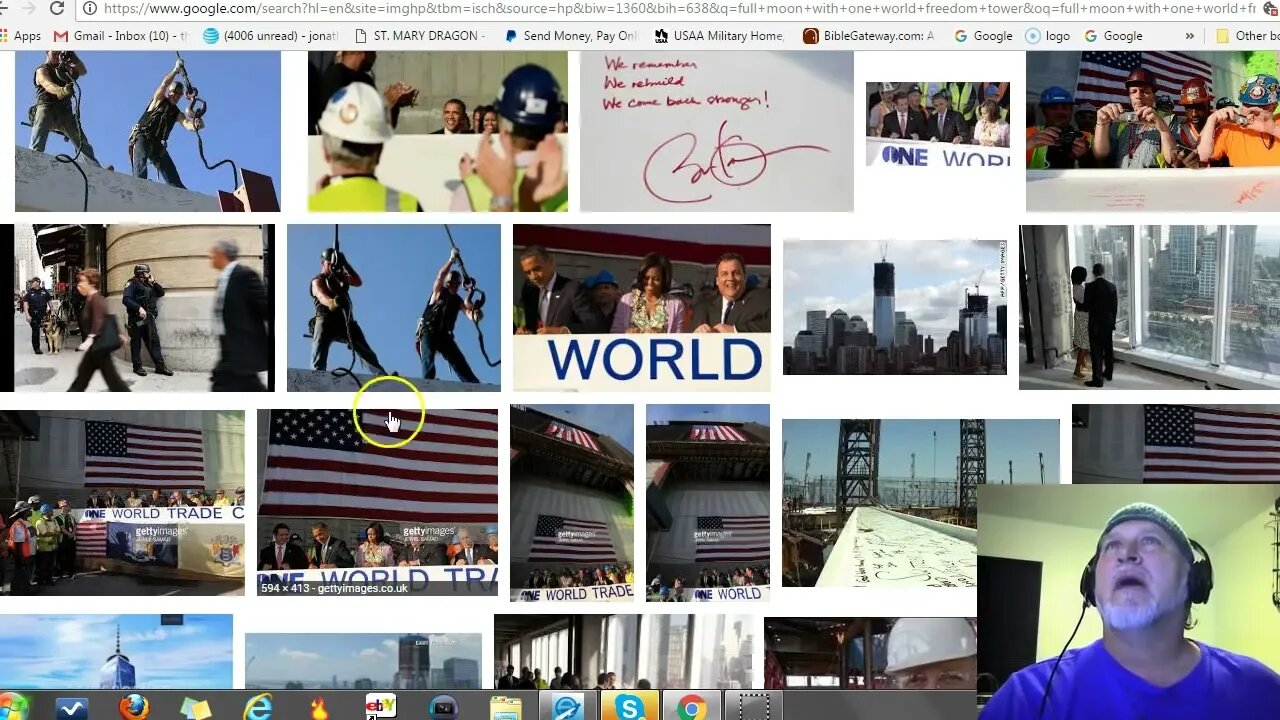The height and width of the screenshot is (720, 1280).
Task: Open the eBay shortcut in taskbar
Action: tap(381, 707)
